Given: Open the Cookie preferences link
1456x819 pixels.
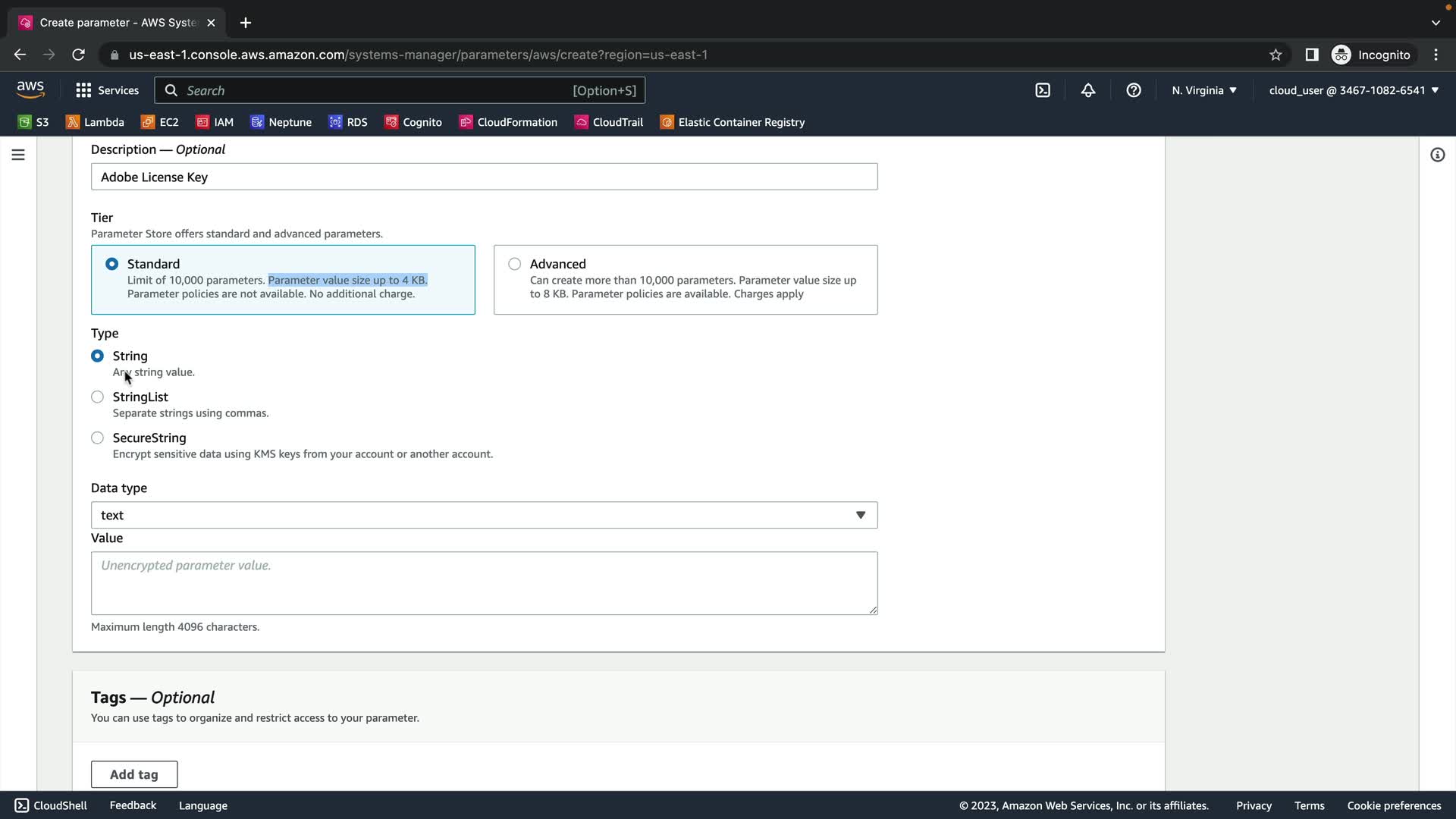Looking at the screenshot, I should (x=1394, y=805).
